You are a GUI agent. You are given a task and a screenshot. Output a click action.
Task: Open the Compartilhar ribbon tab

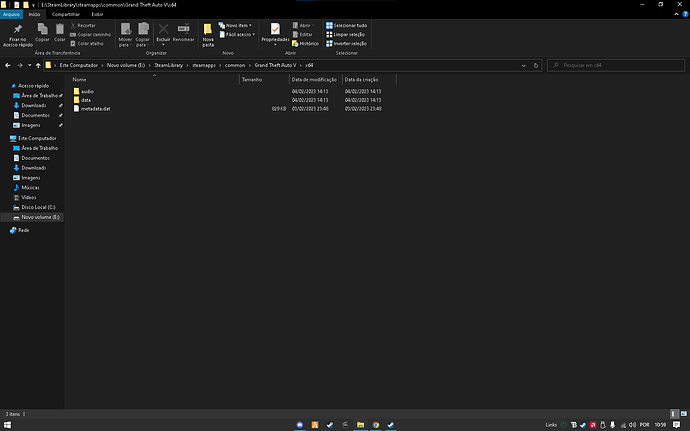pyautogui.click(x=66, y=15)
